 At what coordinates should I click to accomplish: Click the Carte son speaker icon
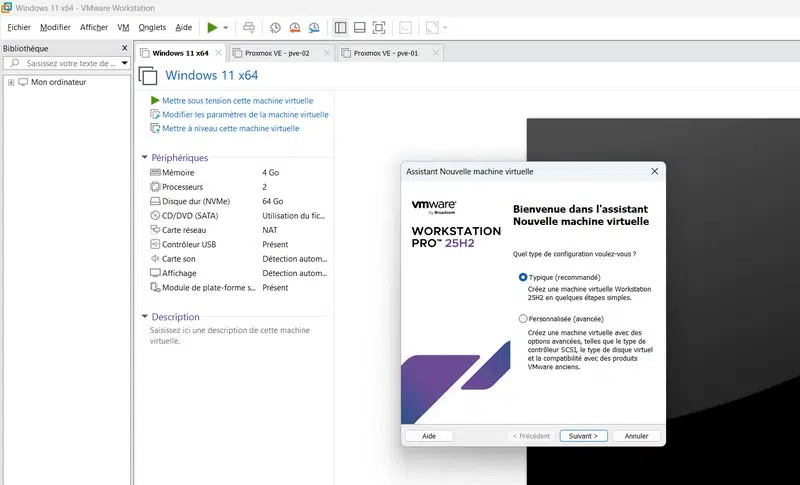(155, 259)
